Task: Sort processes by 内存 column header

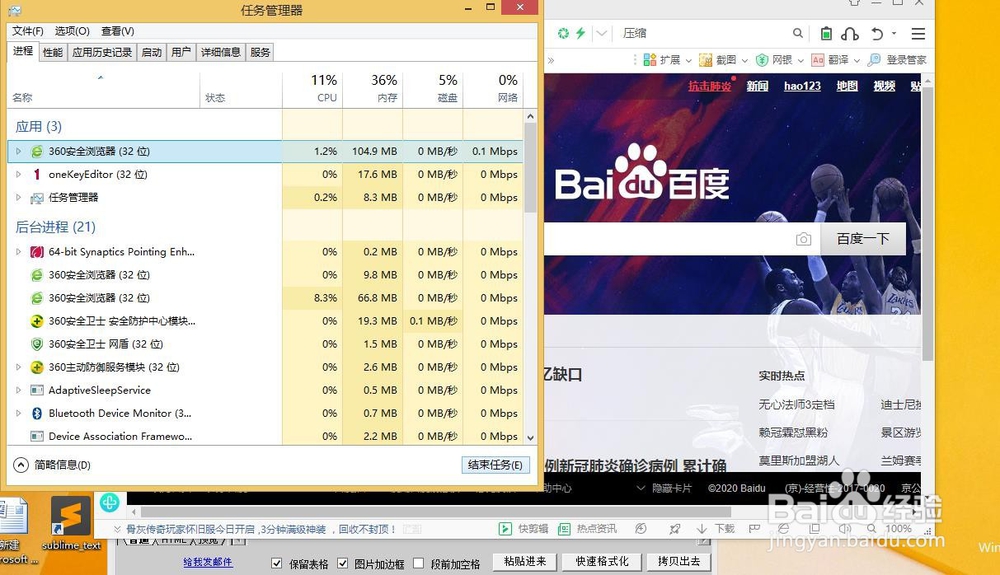Action: coord(373,88)
